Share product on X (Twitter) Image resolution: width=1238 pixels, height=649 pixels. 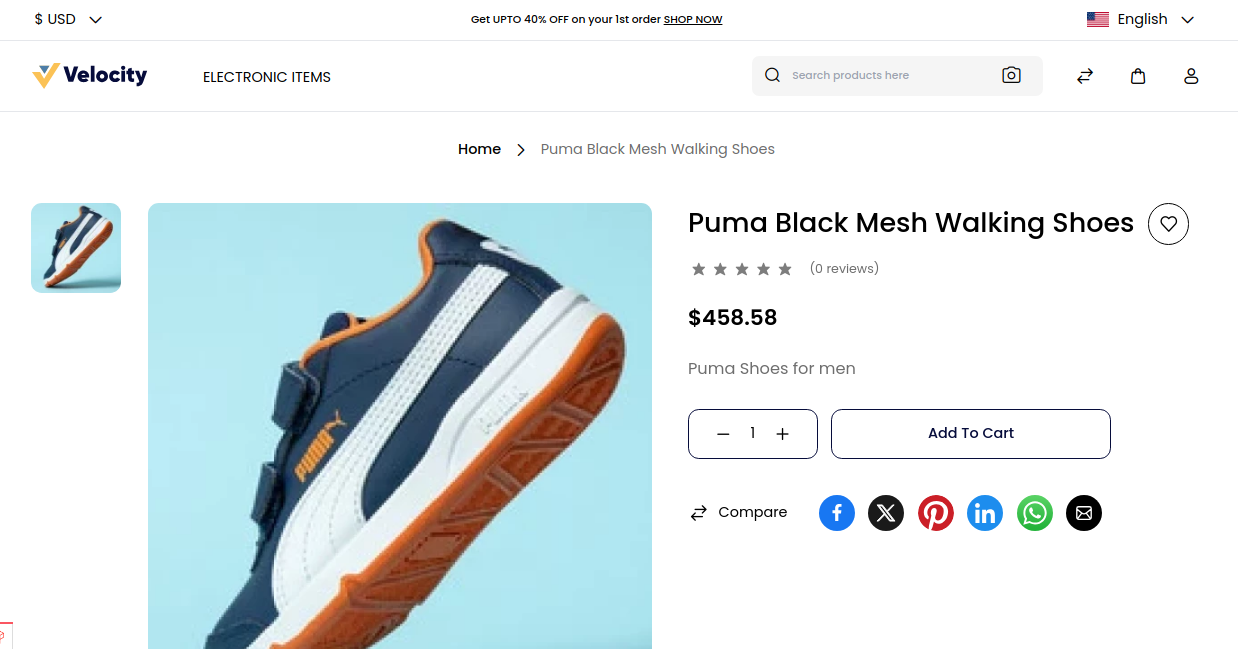pos(886,513)
